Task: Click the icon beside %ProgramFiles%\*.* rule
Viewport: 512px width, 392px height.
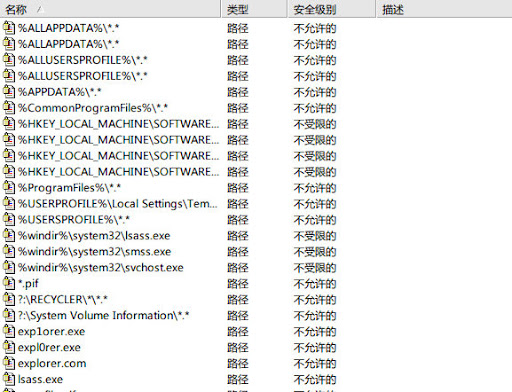Action: (9, 187)
